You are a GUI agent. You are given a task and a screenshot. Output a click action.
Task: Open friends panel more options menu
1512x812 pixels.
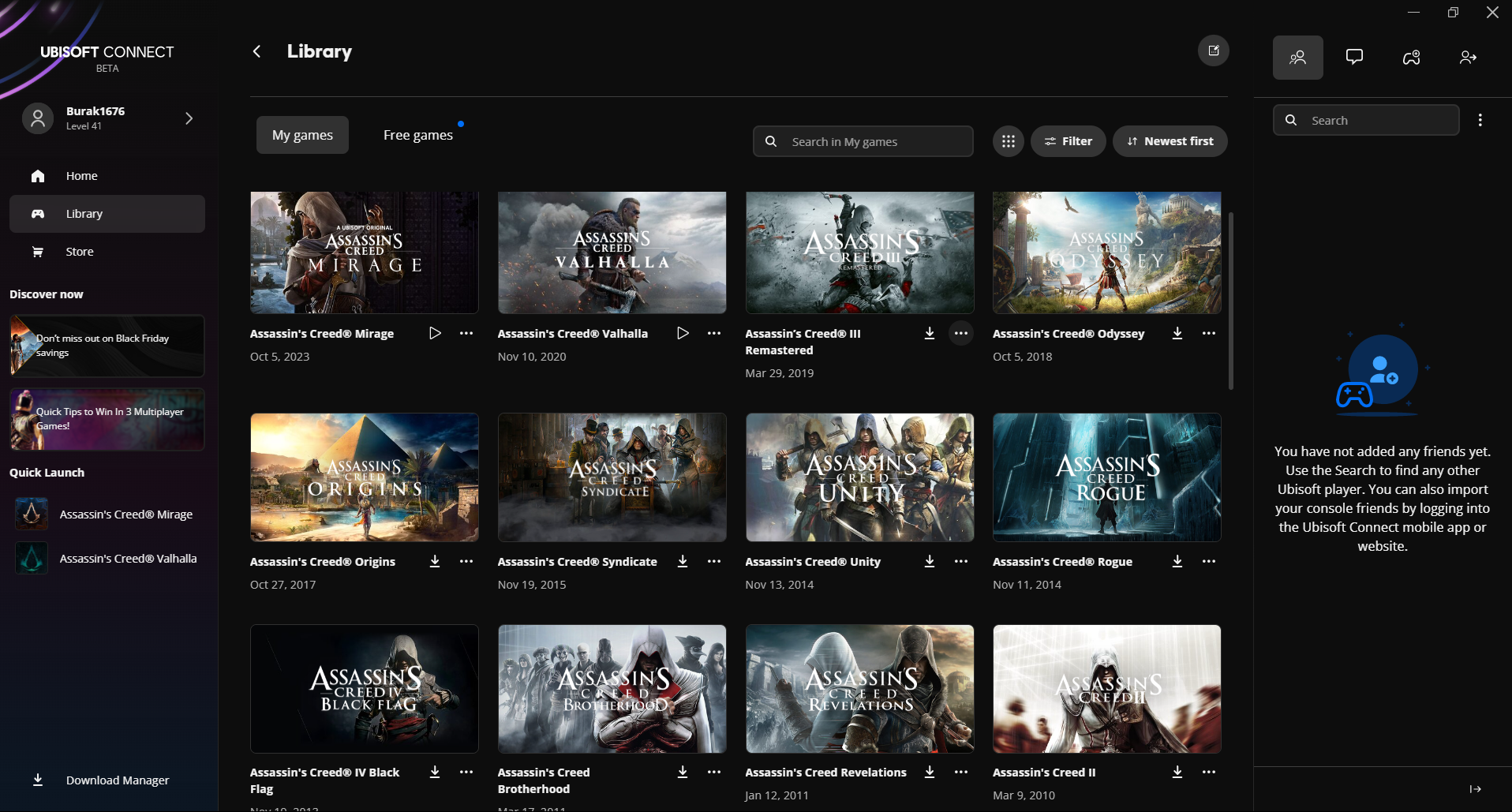[x=1480, y=120]
